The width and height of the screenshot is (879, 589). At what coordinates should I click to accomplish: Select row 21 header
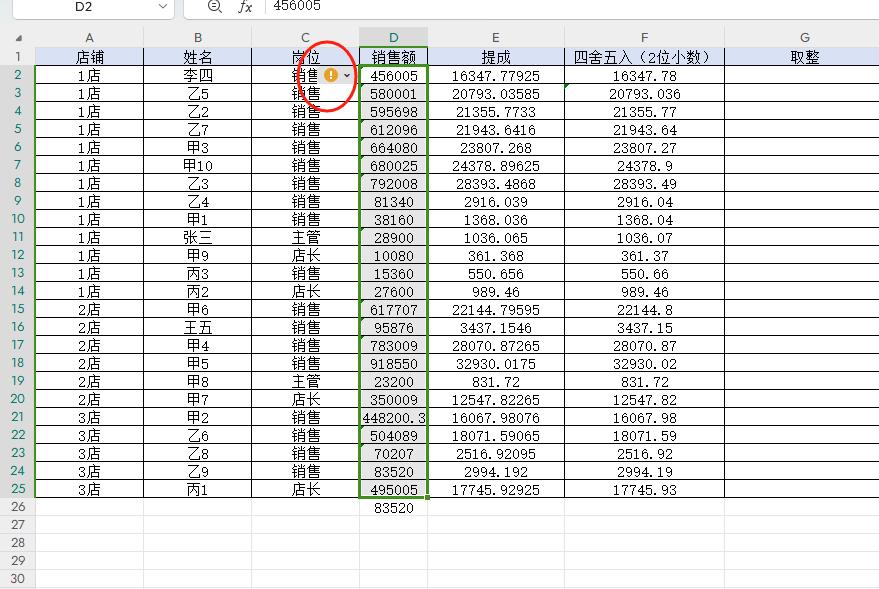18,417
